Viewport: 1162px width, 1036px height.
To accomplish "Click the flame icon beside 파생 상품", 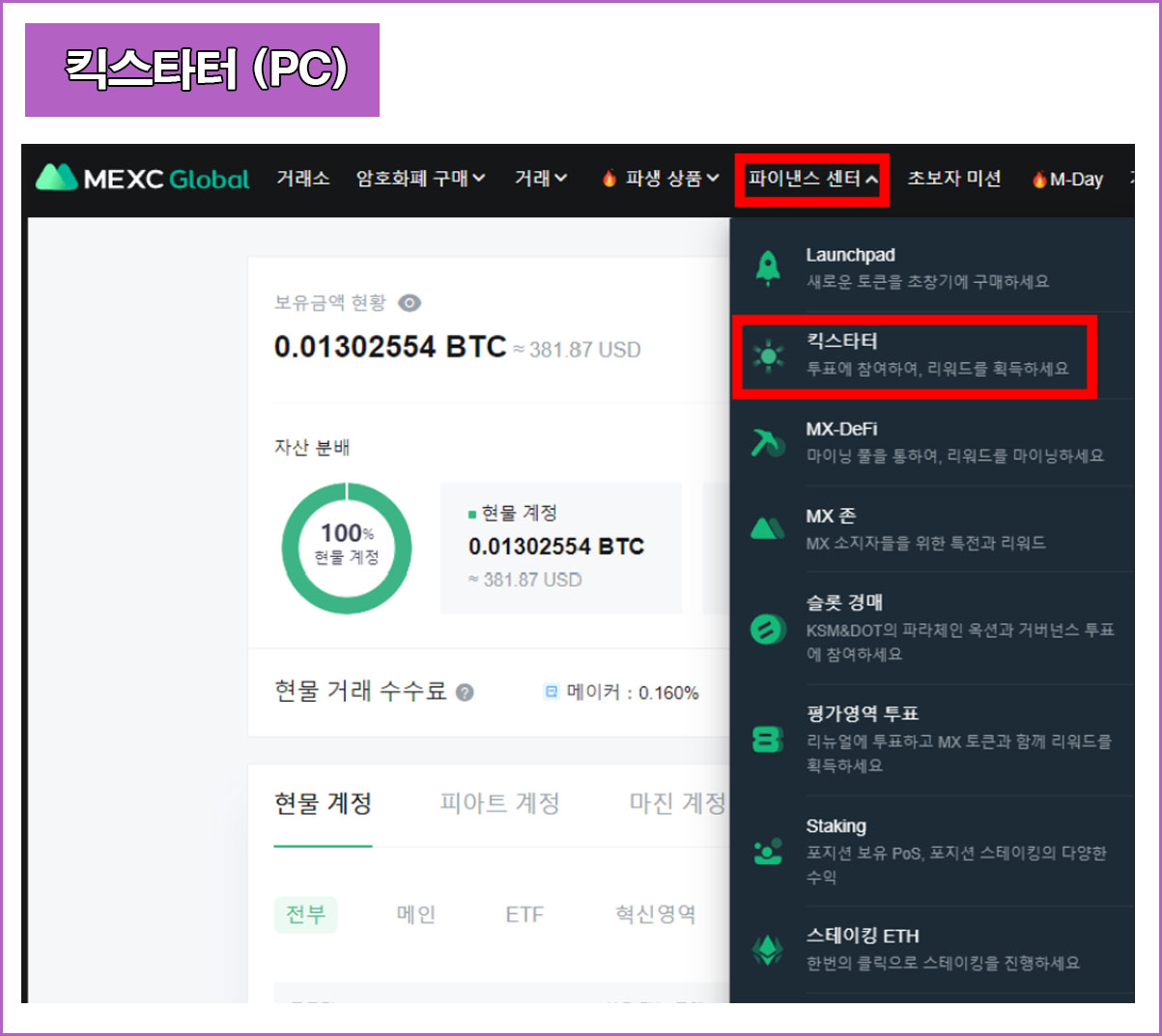I will click(609, 179).
